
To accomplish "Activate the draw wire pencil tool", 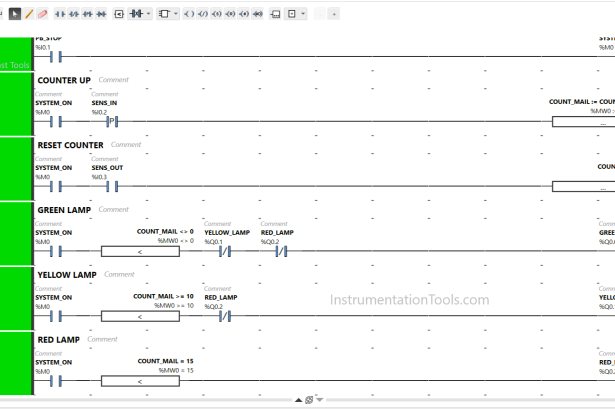I will 28,14.
